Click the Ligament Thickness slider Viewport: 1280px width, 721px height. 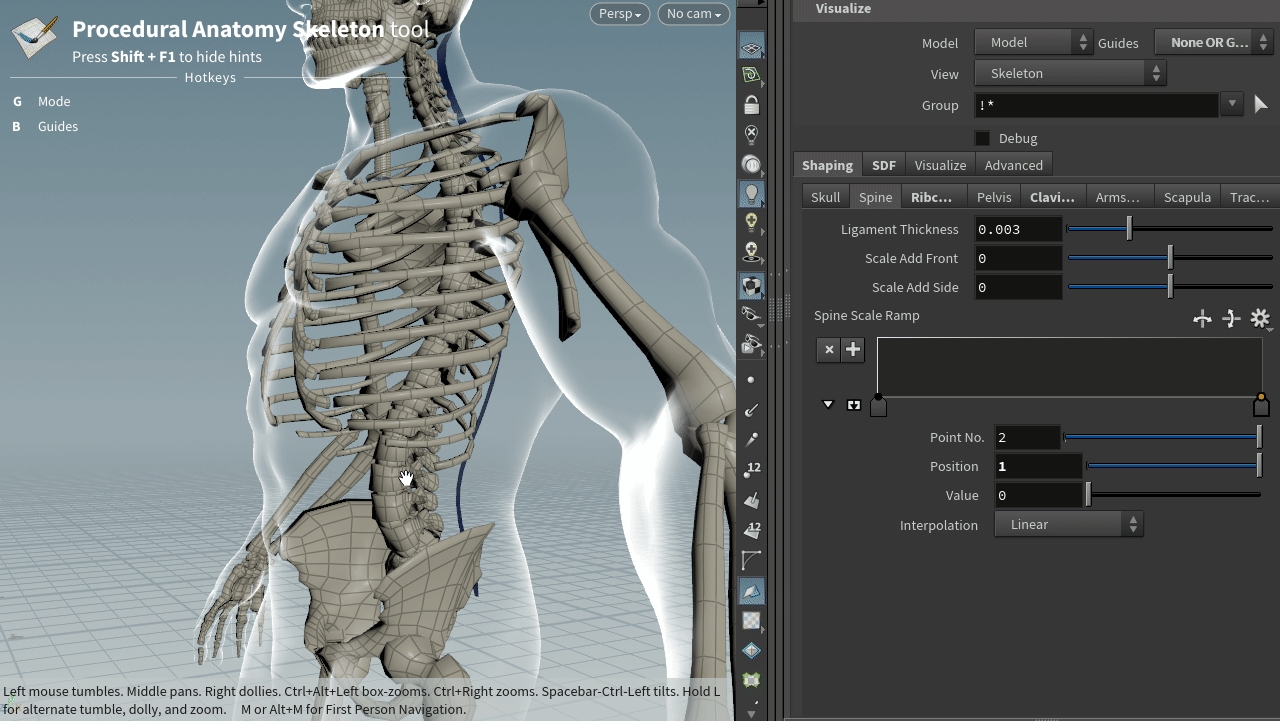(x=1169, y=229)
